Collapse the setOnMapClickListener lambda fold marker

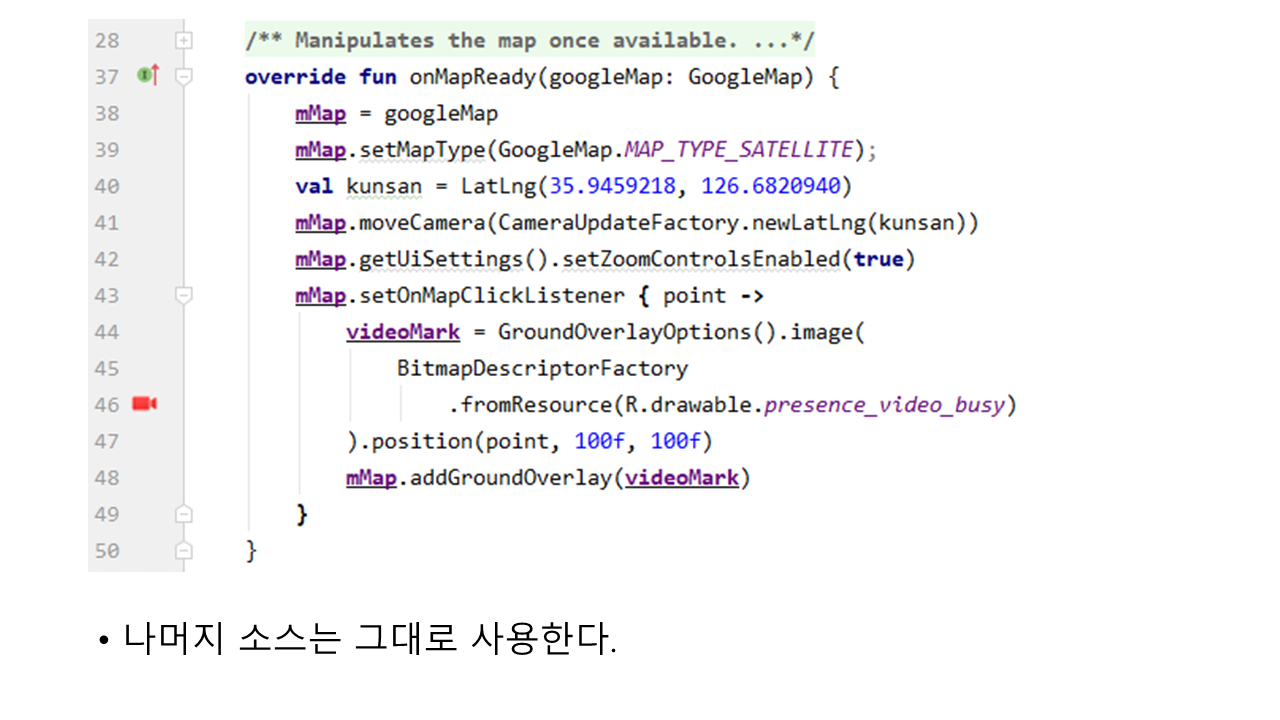pos(183,295)
